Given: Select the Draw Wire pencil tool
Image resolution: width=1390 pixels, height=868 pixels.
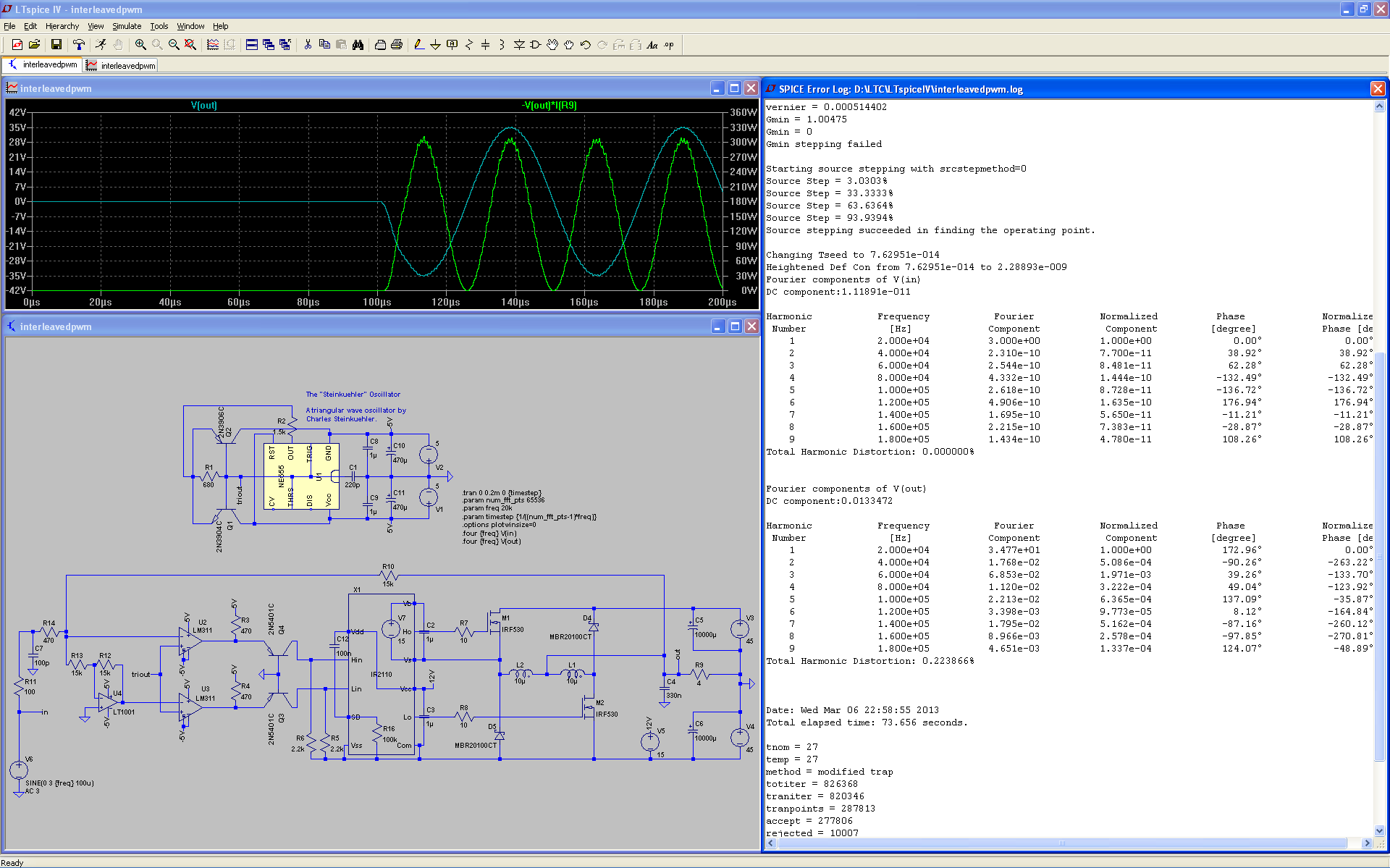Looking at the screenshot, I should tap(419, 45).
